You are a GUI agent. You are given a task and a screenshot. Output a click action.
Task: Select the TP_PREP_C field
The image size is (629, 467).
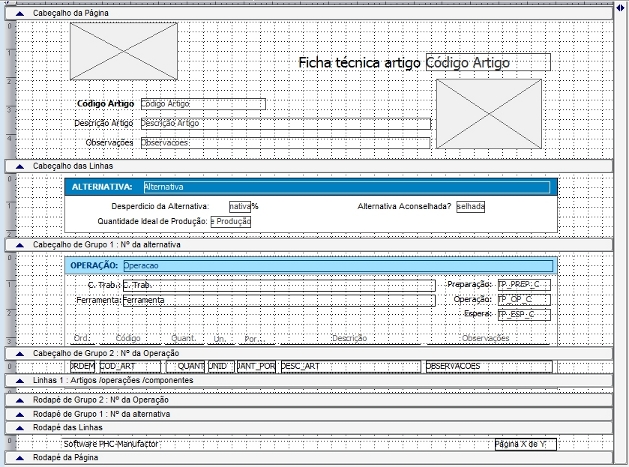pyautogui.click(x=524, y=285)
